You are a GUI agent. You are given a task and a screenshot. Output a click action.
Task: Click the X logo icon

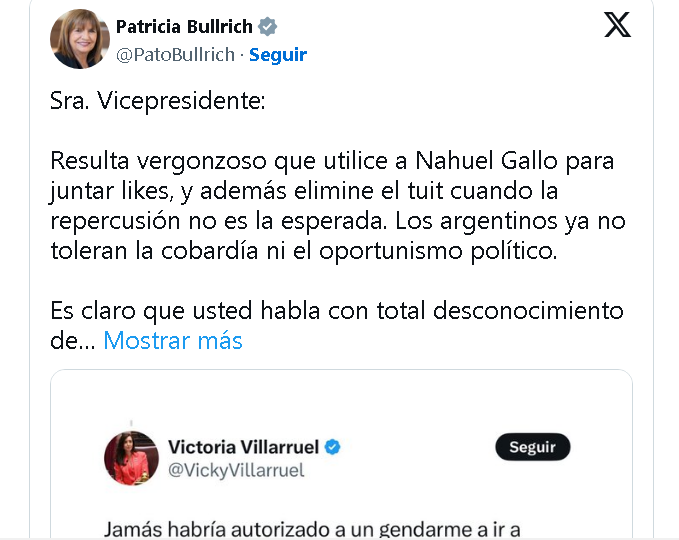(618, 26)
